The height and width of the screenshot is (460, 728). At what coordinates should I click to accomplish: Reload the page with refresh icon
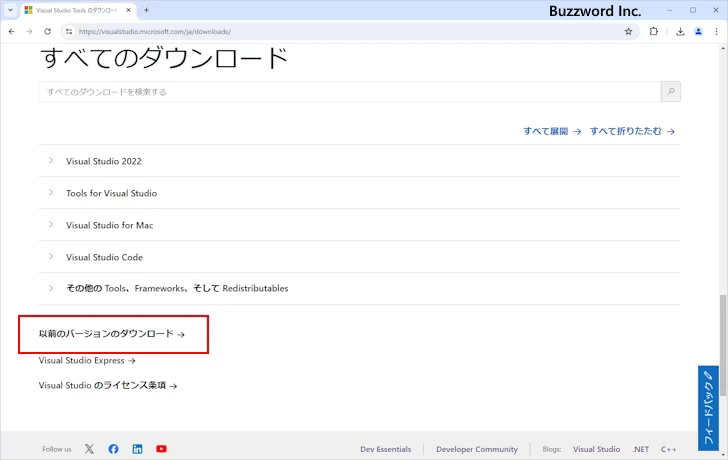pos(47,32)
